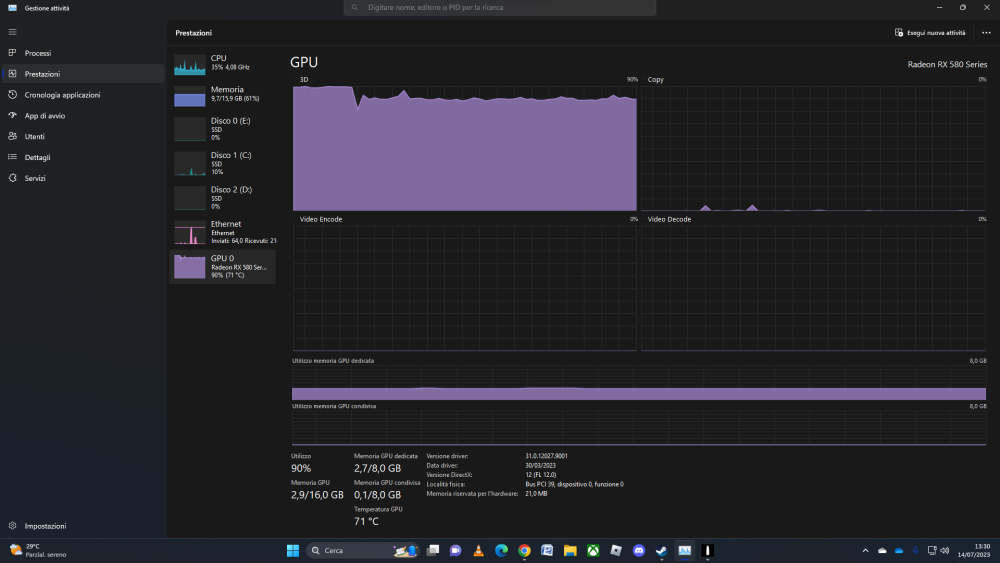
Task: Show hidden system tray icons chevron
Action: pos(865,550)
